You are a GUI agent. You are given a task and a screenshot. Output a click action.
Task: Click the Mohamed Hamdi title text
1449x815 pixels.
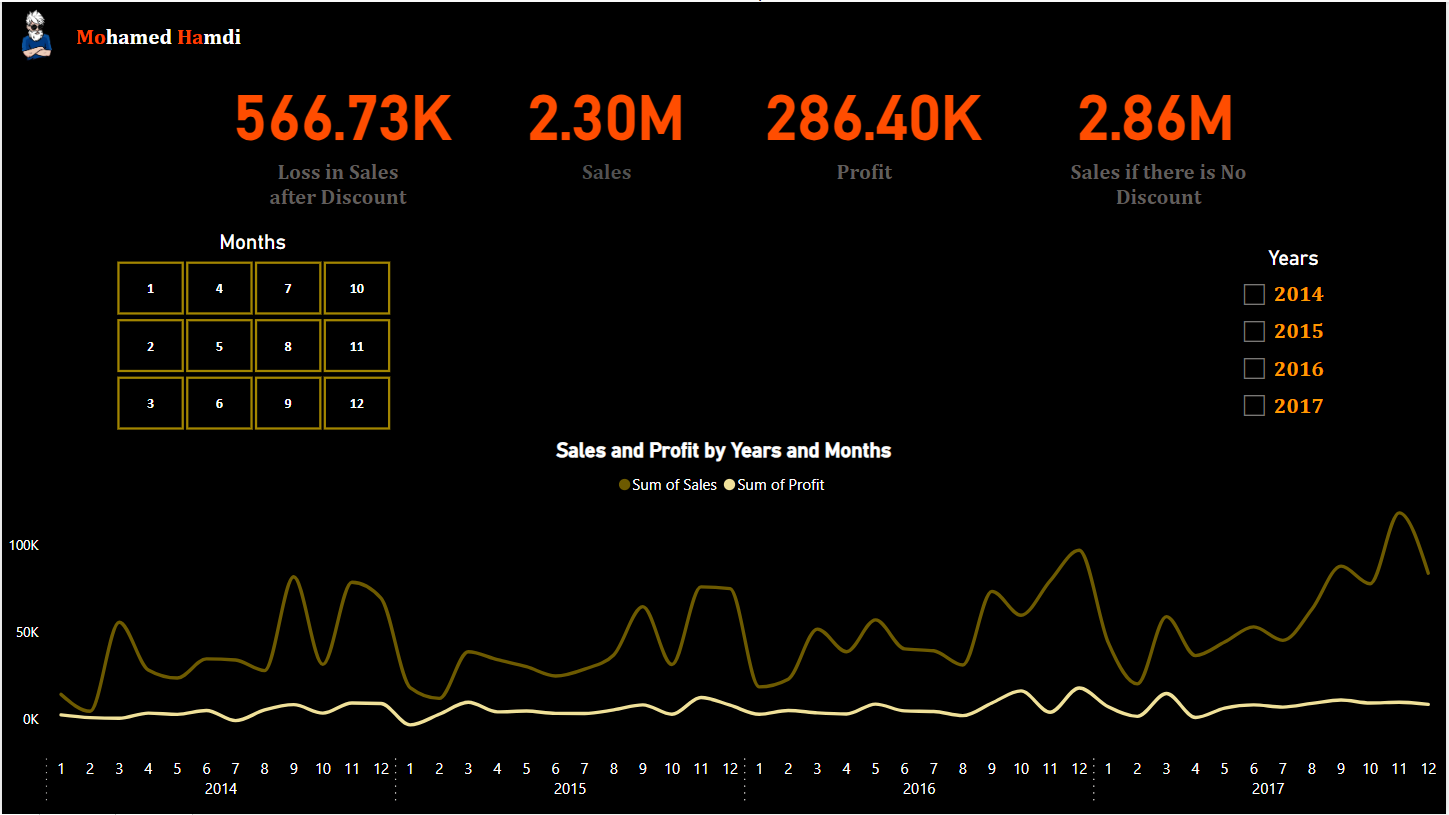tap(158, 38)
